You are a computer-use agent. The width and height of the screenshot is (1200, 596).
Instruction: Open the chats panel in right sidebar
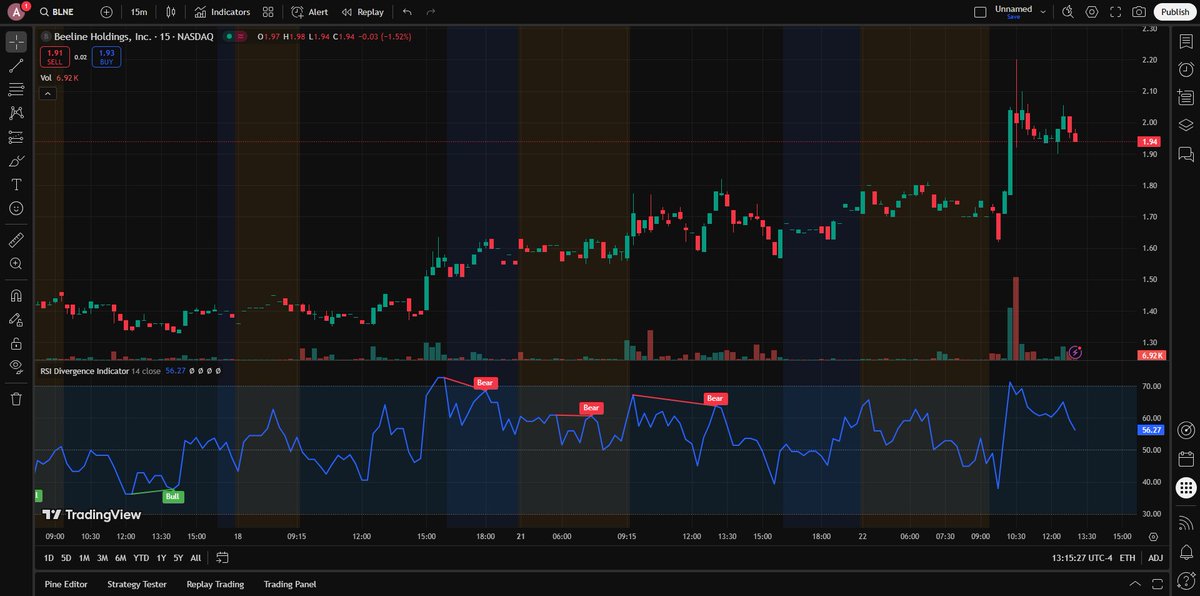[1186, 154]
